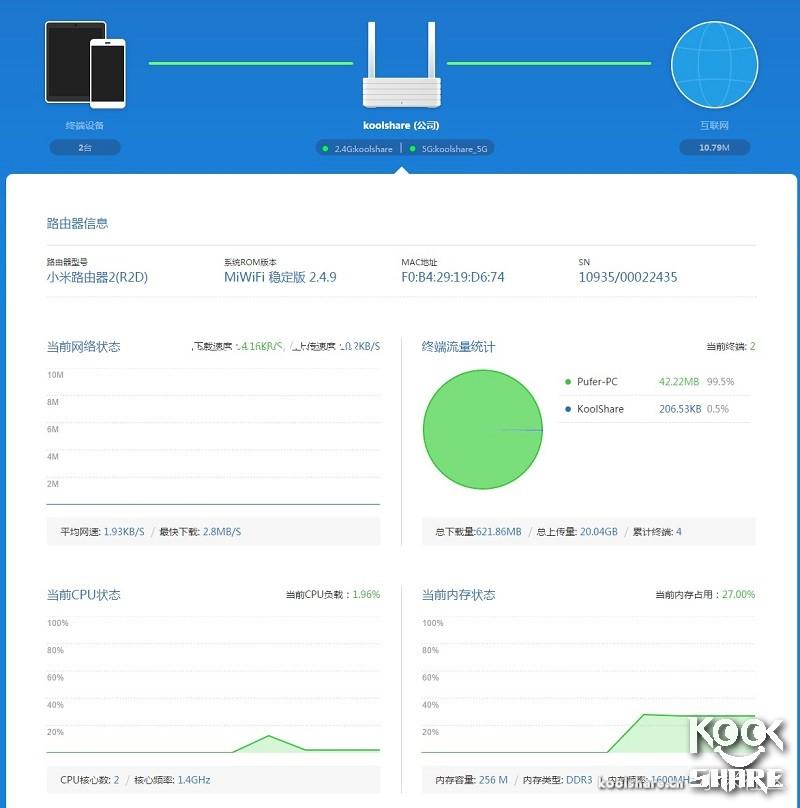Select serial number 10935/00022435
The height and width of the screenshot is (808, 800).
(x=628, y=277)
